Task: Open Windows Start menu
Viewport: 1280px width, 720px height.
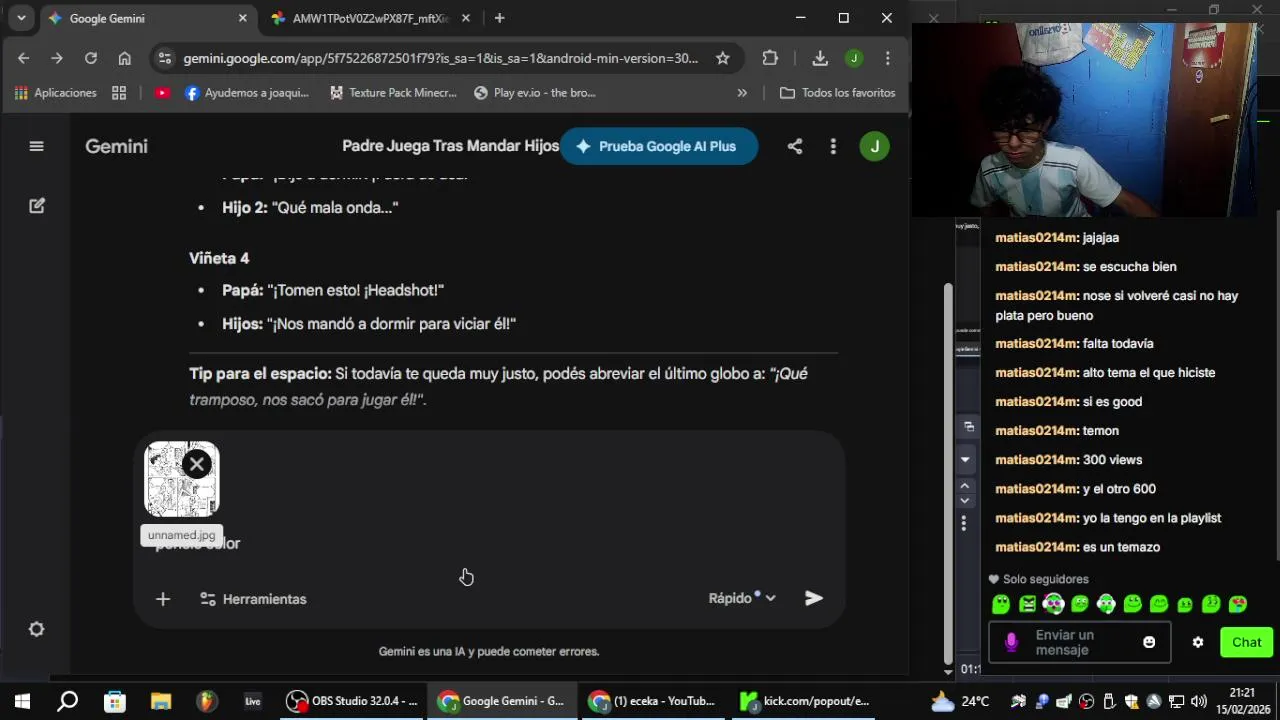Action: [22, 701]
